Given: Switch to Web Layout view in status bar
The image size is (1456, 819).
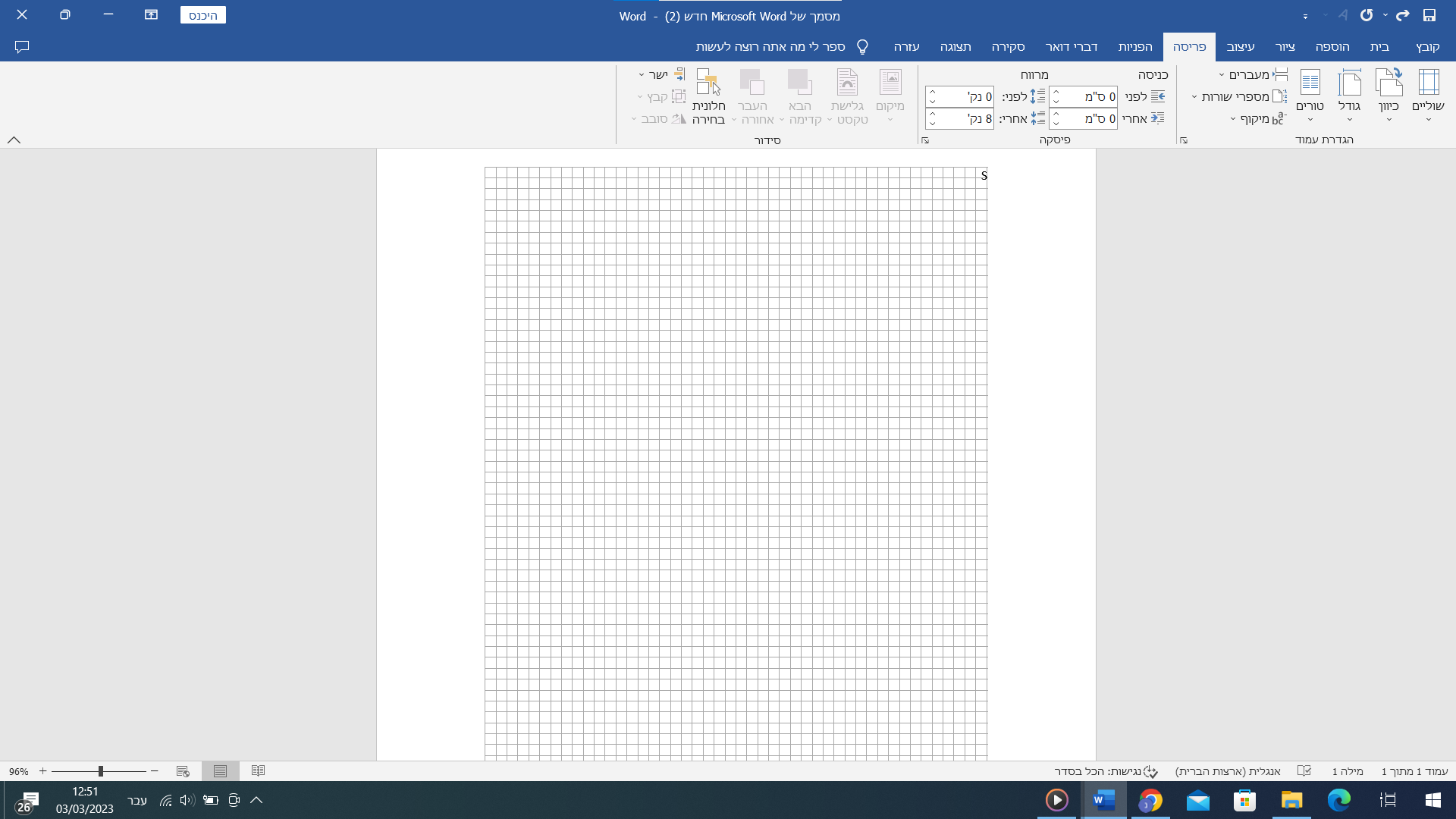Looking at the screenshot, I should click(183, 771).
